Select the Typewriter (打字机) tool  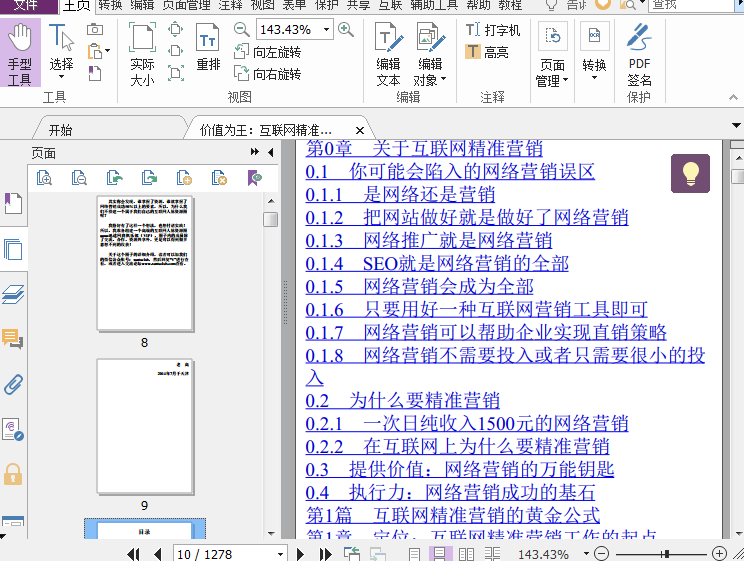point(493,30)
